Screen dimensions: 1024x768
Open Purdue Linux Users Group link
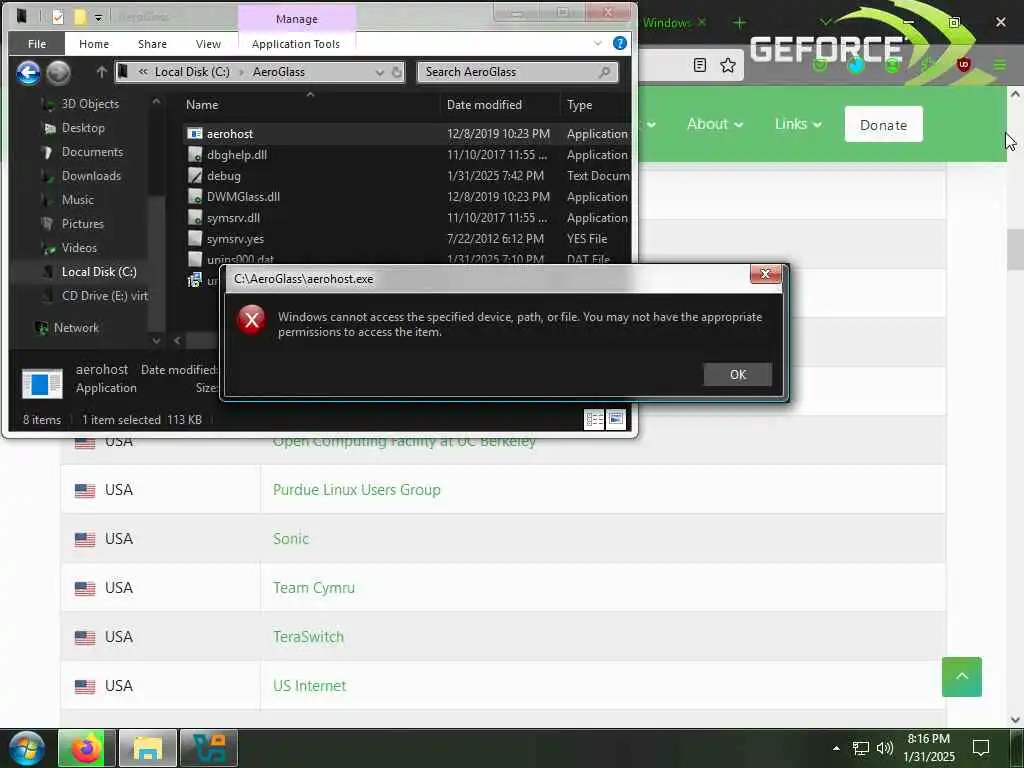coord(357,490)
